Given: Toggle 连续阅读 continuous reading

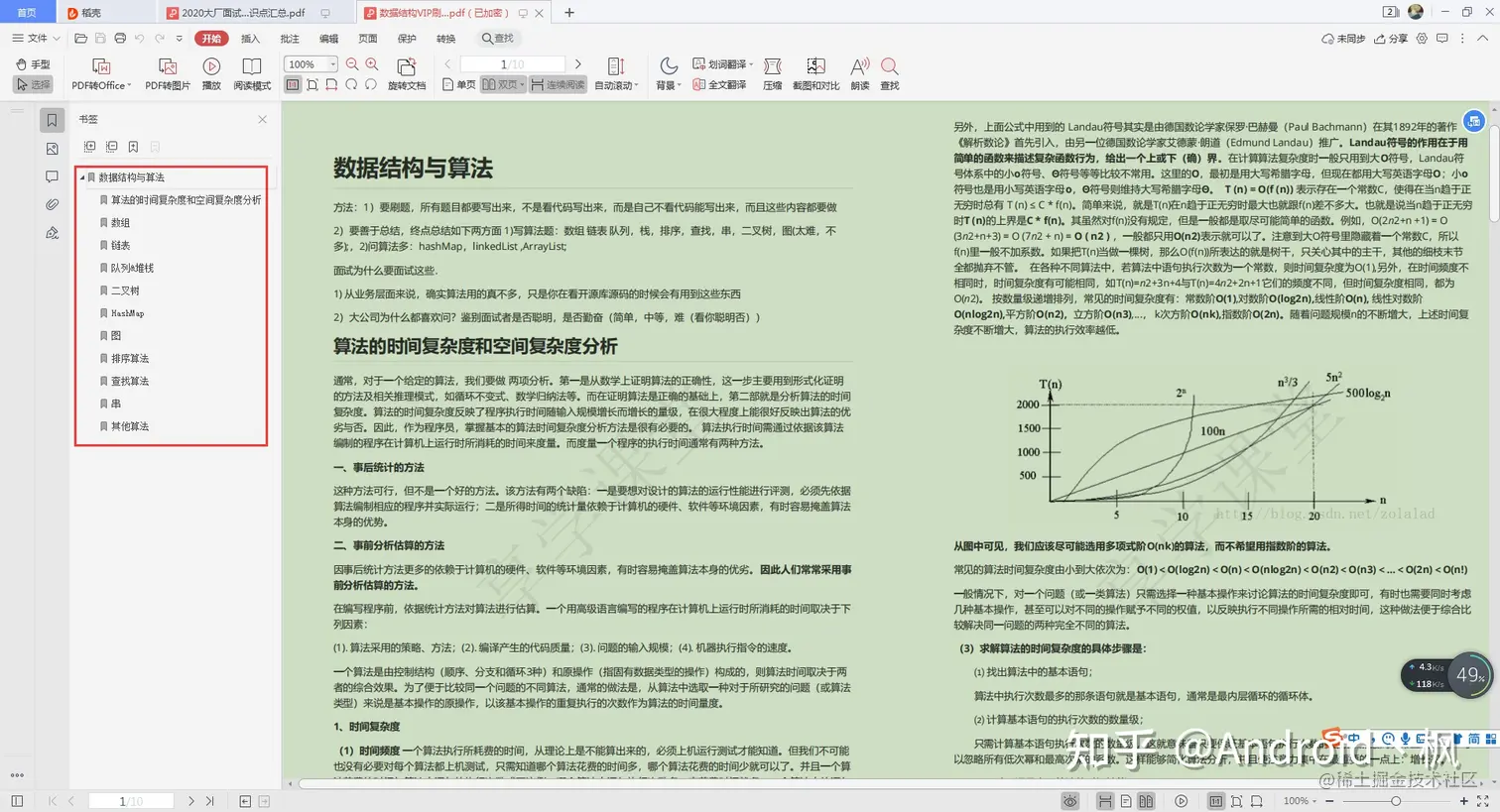Looking at the screenshot, I should point(558,85).
